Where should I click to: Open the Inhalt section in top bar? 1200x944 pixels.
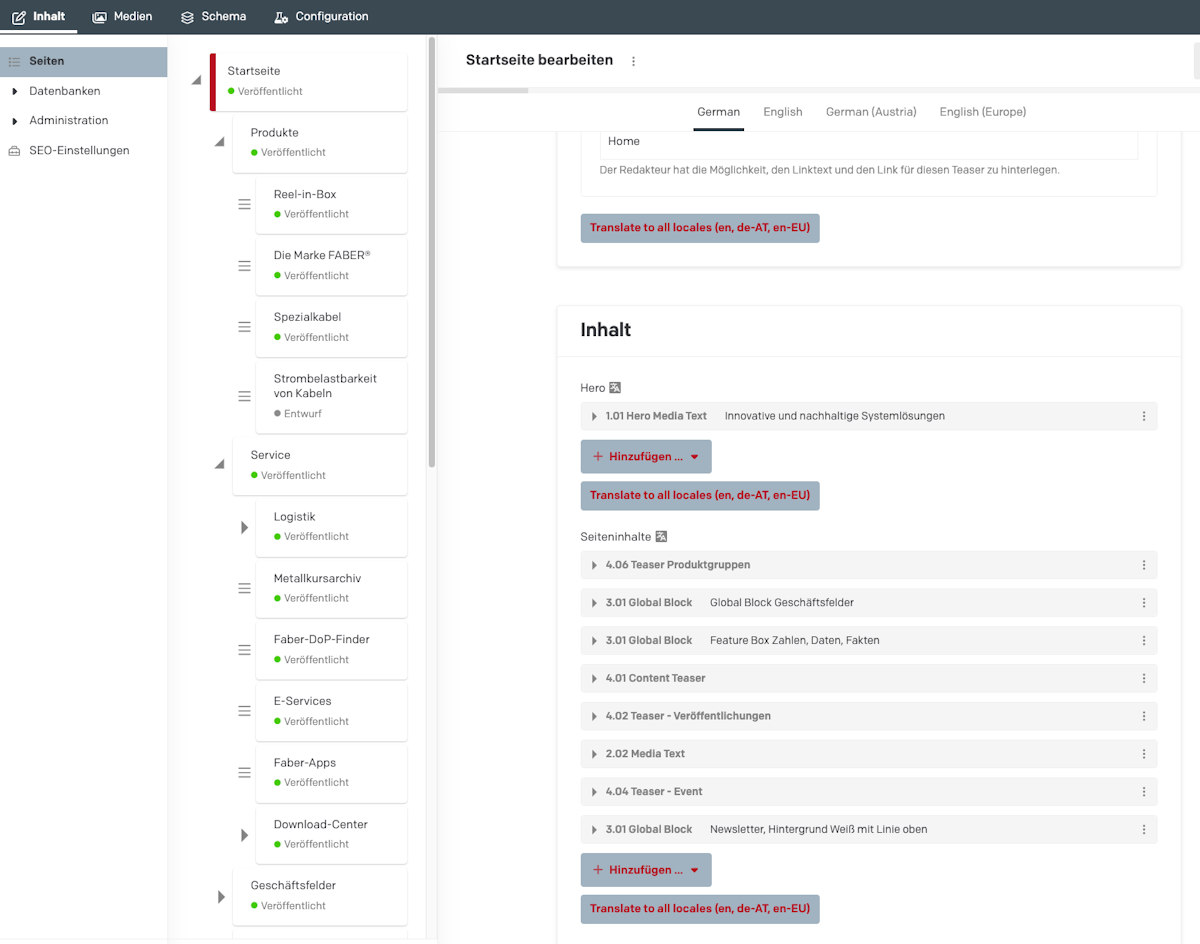pos(39,16)
